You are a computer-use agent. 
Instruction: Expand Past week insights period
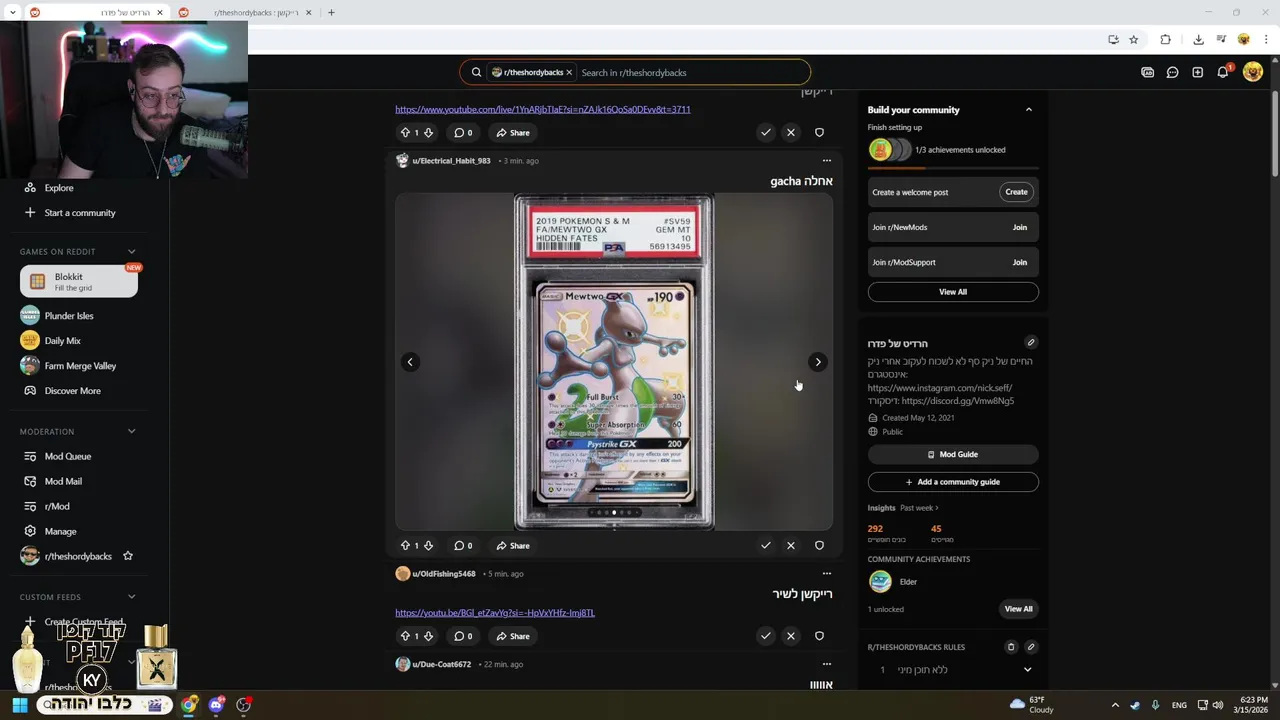click(919, 508)
